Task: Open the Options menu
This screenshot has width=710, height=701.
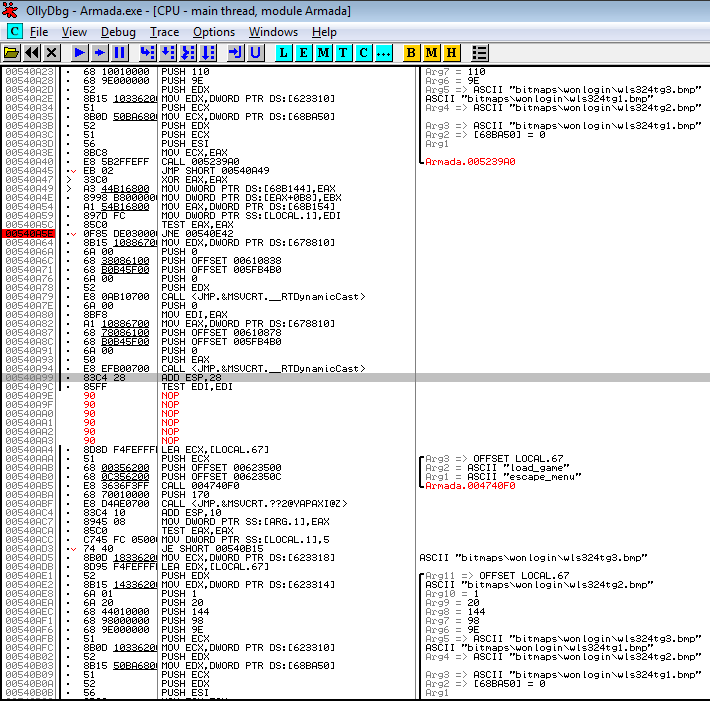Action: tap(214, 32)
